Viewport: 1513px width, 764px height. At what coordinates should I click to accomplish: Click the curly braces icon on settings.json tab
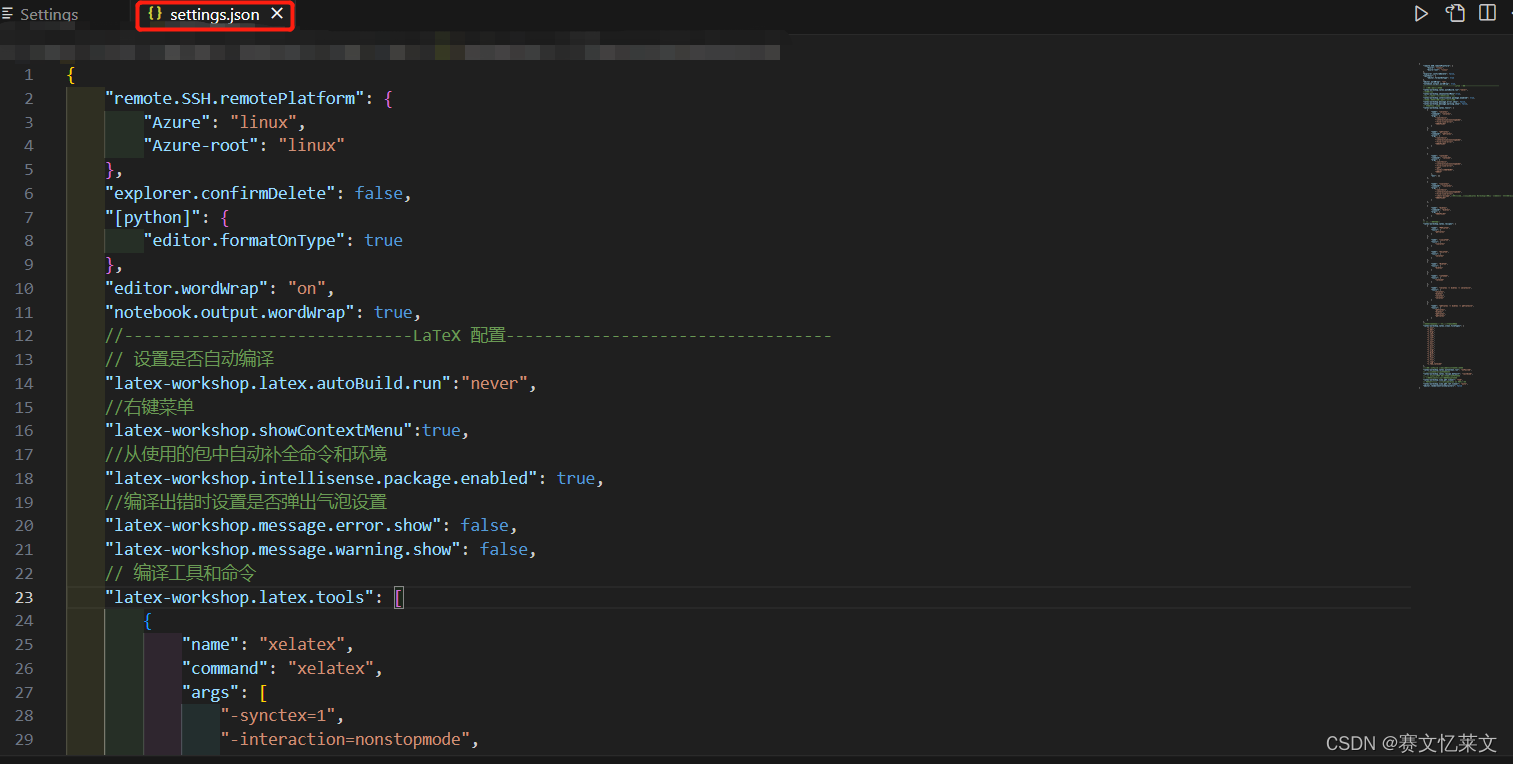click(154, 15)
